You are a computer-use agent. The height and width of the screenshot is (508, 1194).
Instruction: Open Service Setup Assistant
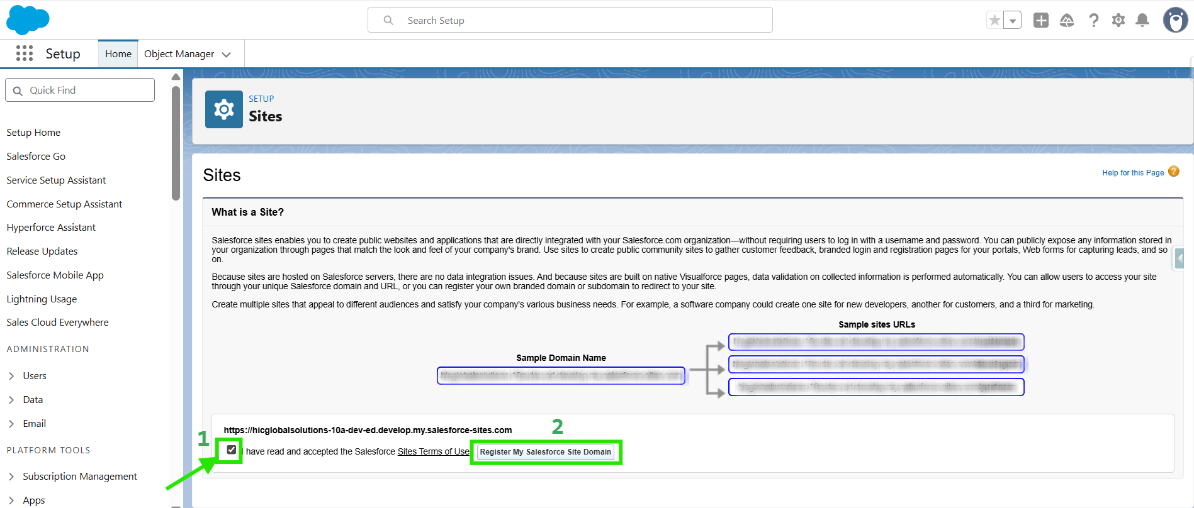[x=56, y=180]
